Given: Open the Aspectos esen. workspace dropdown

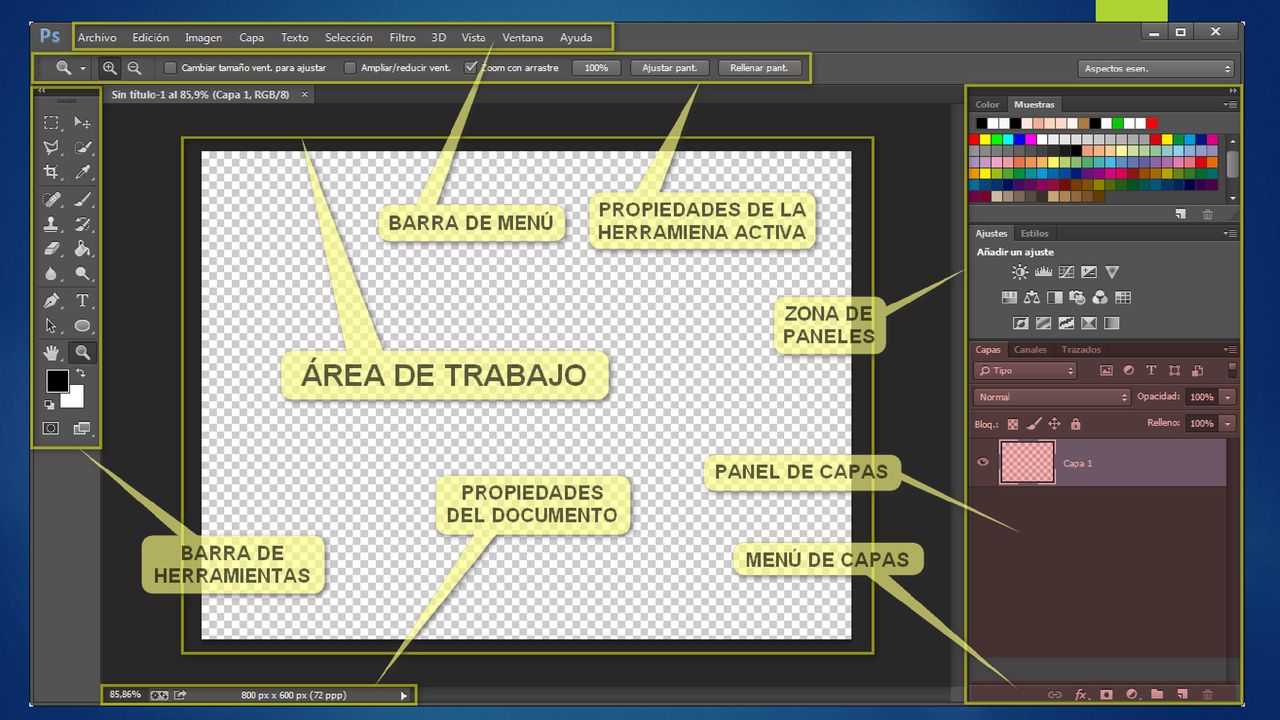Looking at the screenshot, I should pos(1157,68).
